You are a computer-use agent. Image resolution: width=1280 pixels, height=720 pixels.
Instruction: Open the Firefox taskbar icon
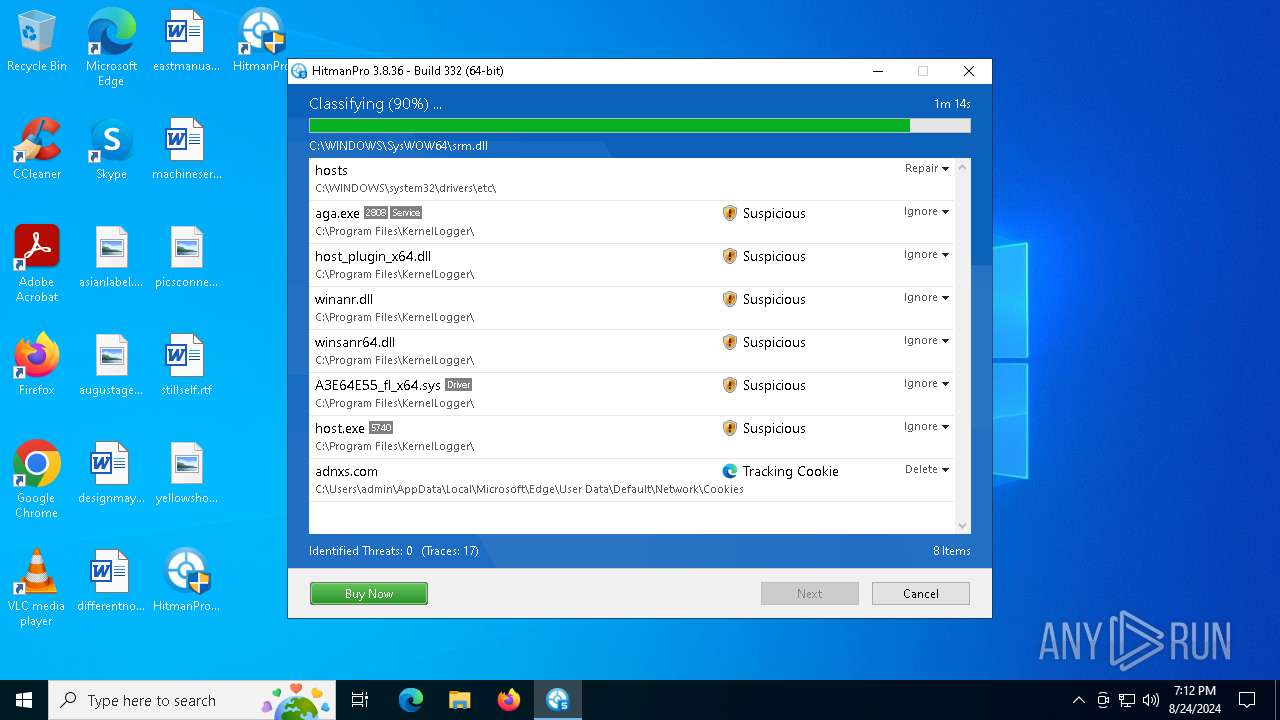coord(508,700)
